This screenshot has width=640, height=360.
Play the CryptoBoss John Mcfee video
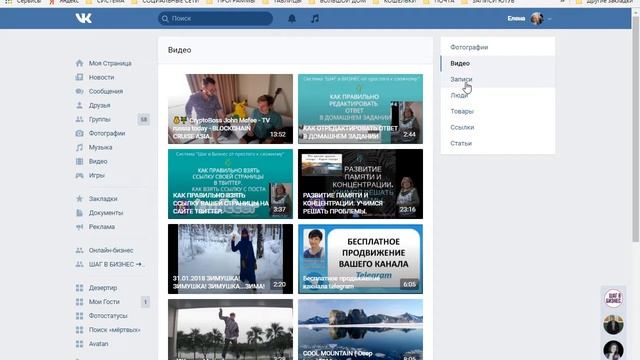point(230,109)
